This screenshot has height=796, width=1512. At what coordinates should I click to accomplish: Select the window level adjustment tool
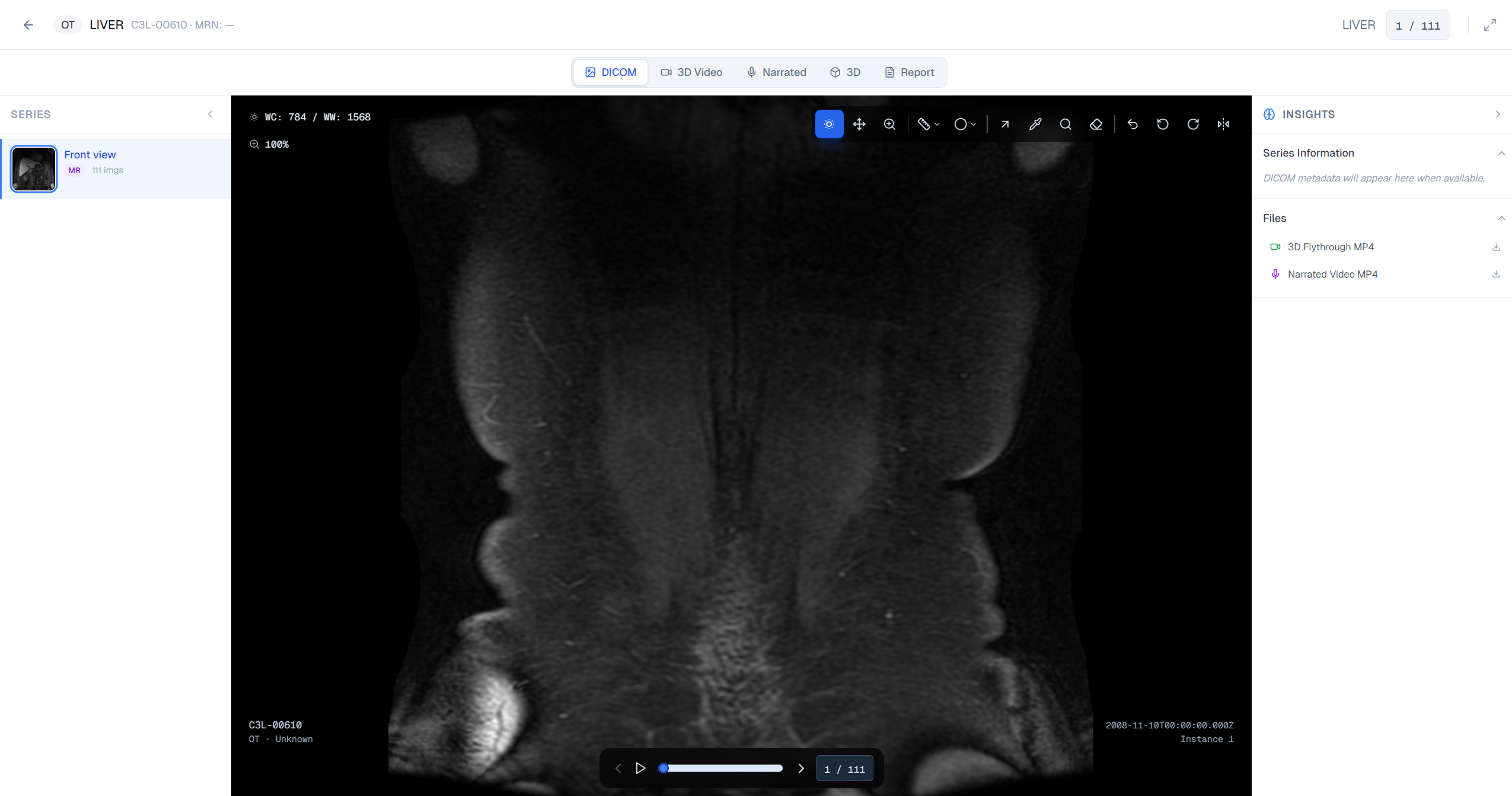(x=829, y=124)
